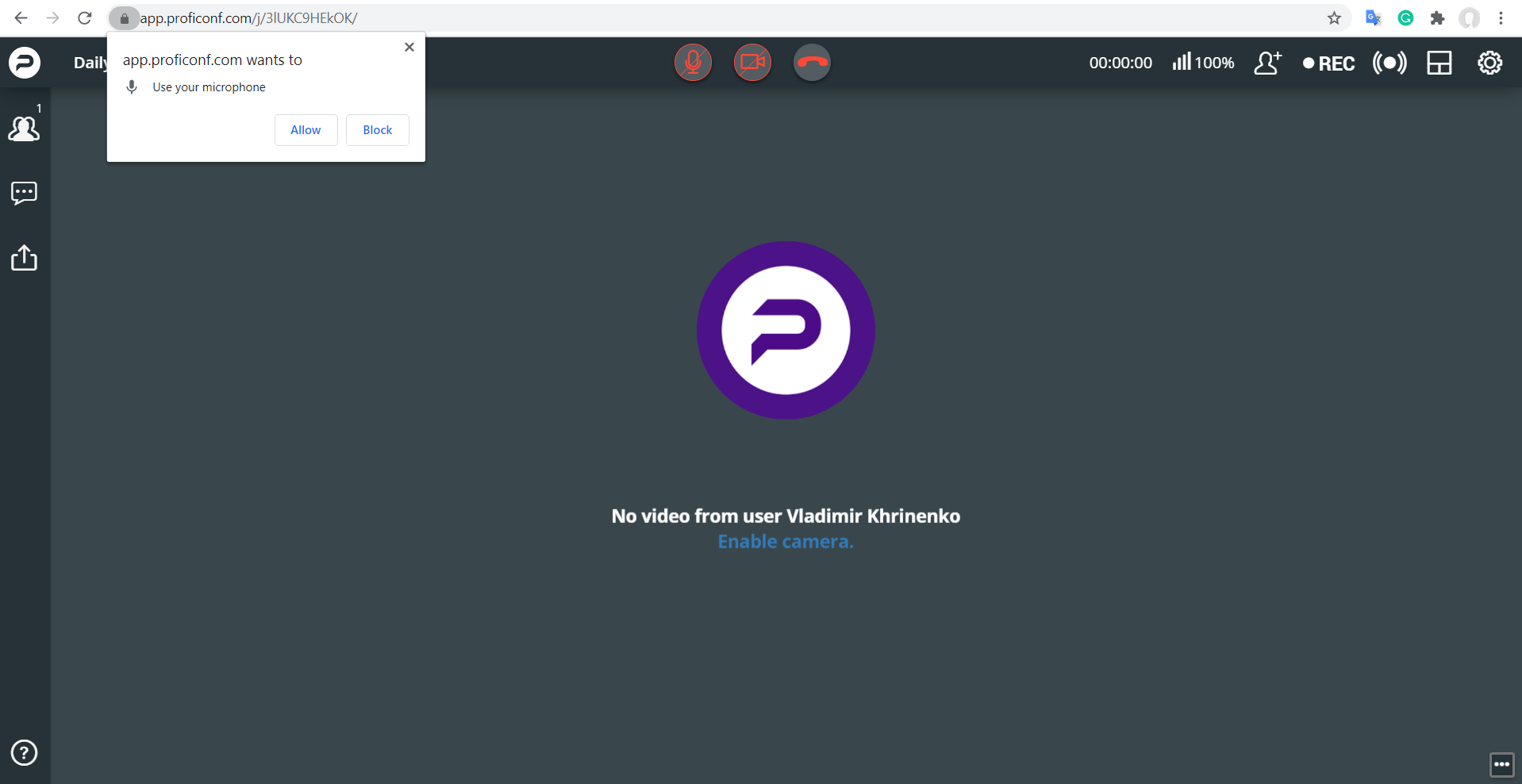1522x784 pixels.
Task: Turn on the camera button
Action: tap(752, 63)
